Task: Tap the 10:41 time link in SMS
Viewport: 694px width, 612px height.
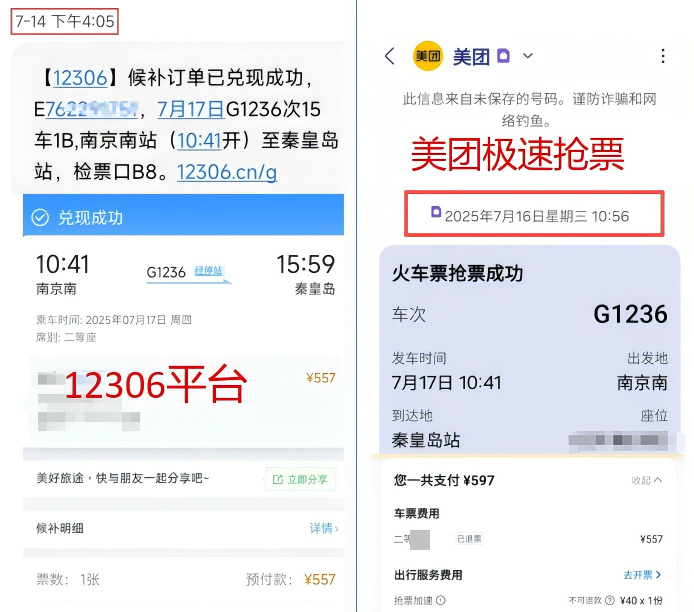Action: pos(199,141)
